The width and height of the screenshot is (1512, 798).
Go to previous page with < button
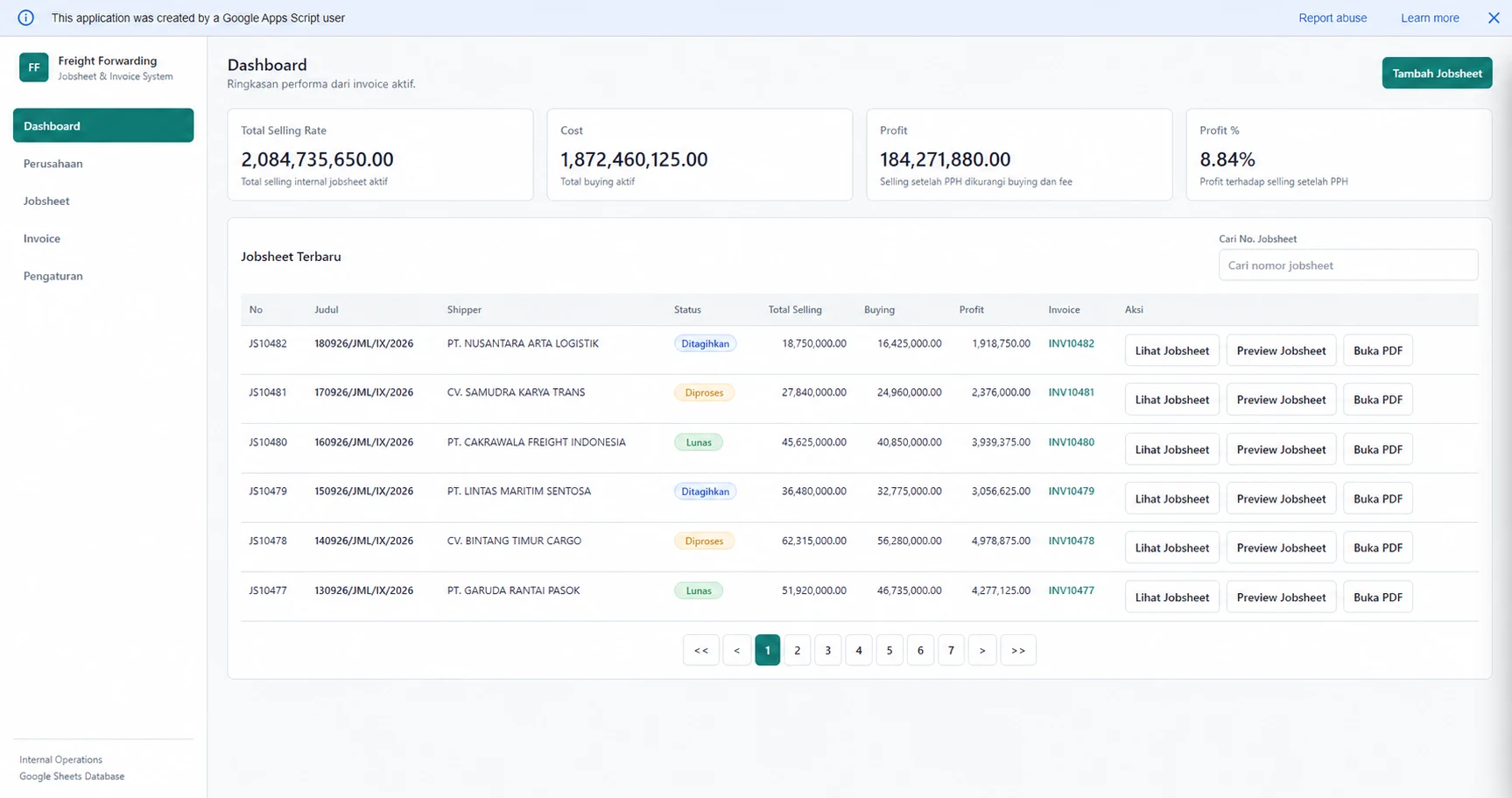pyautogui.click(x=736, y=650)
